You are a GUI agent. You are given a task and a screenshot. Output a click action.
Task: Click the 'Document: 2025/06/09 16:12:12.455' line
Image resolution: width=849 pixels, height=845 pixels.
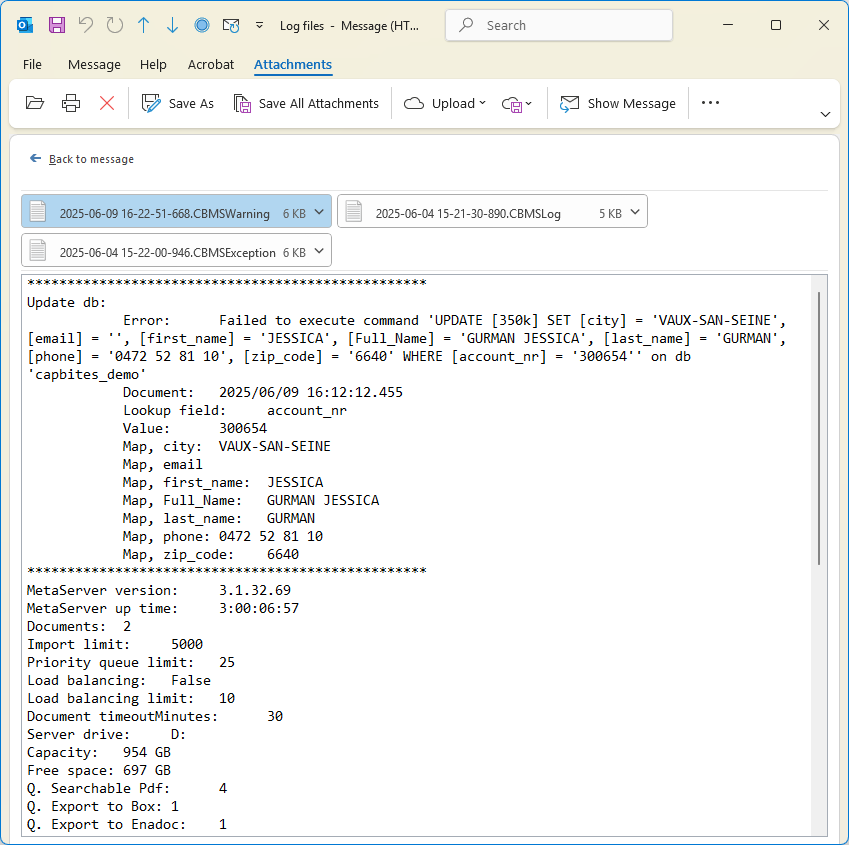(x=263, y=392)
